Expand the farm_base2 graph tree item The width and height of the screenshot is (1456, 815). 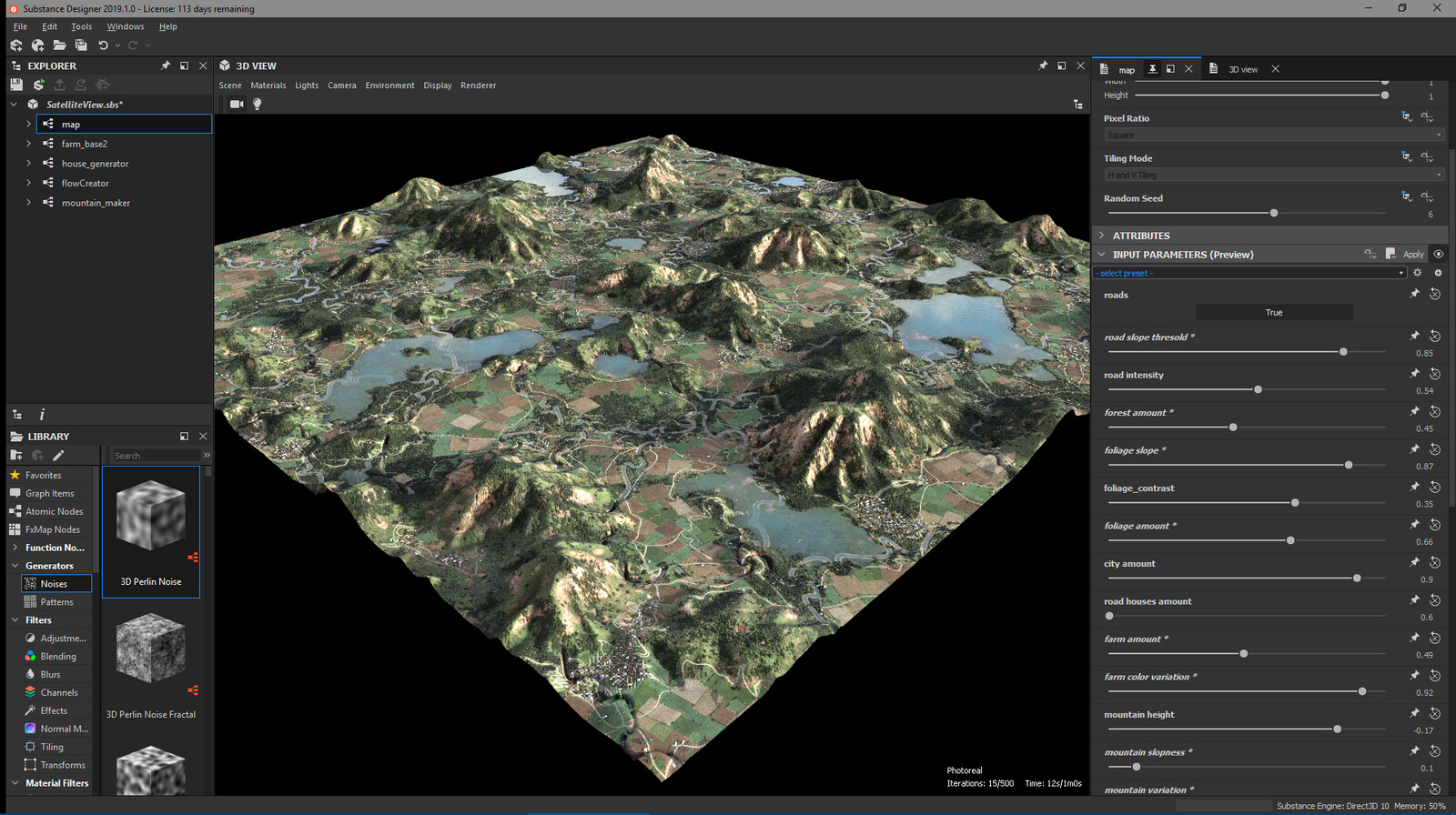(x=28, y=144)
